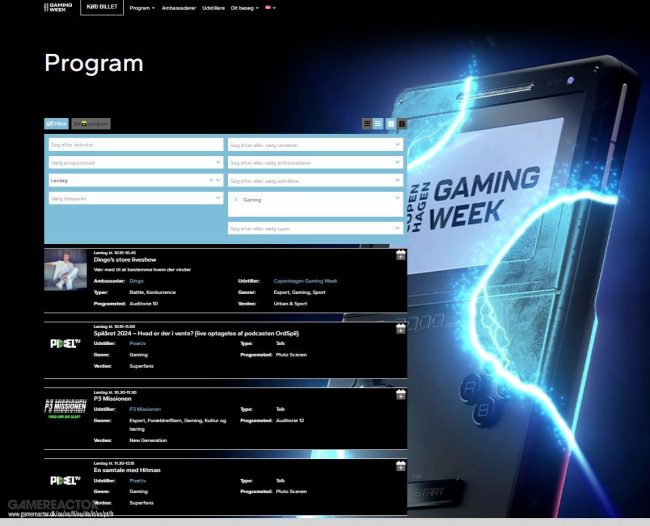Image resolution: width=650 pixels, height=526 pixels.
Task: Click the KØB BILLET button
Action: coord(102,7)
